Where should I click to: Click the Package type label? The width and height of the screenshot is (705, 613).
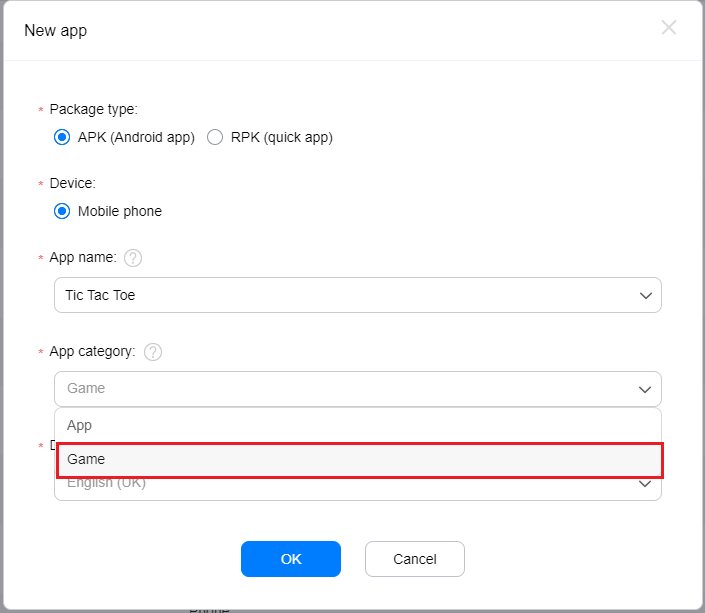click(94, 109)
